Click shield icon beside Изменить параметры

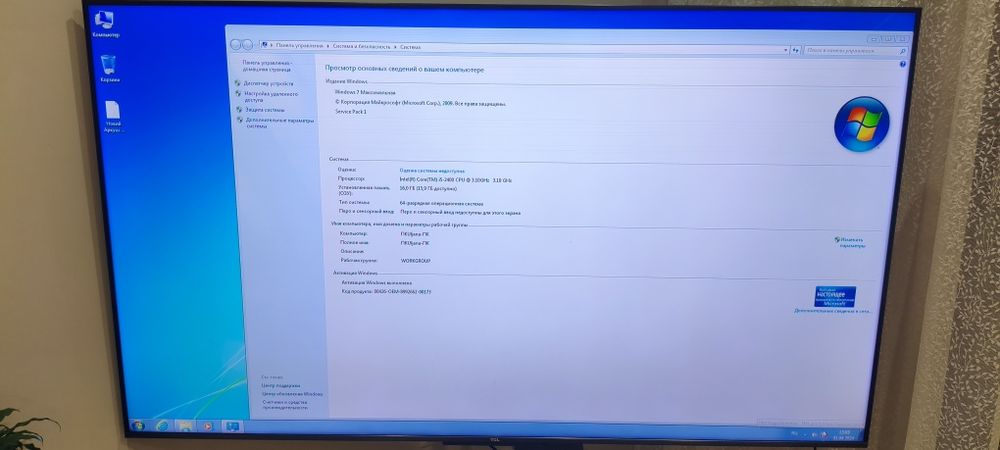pos(837,240)
